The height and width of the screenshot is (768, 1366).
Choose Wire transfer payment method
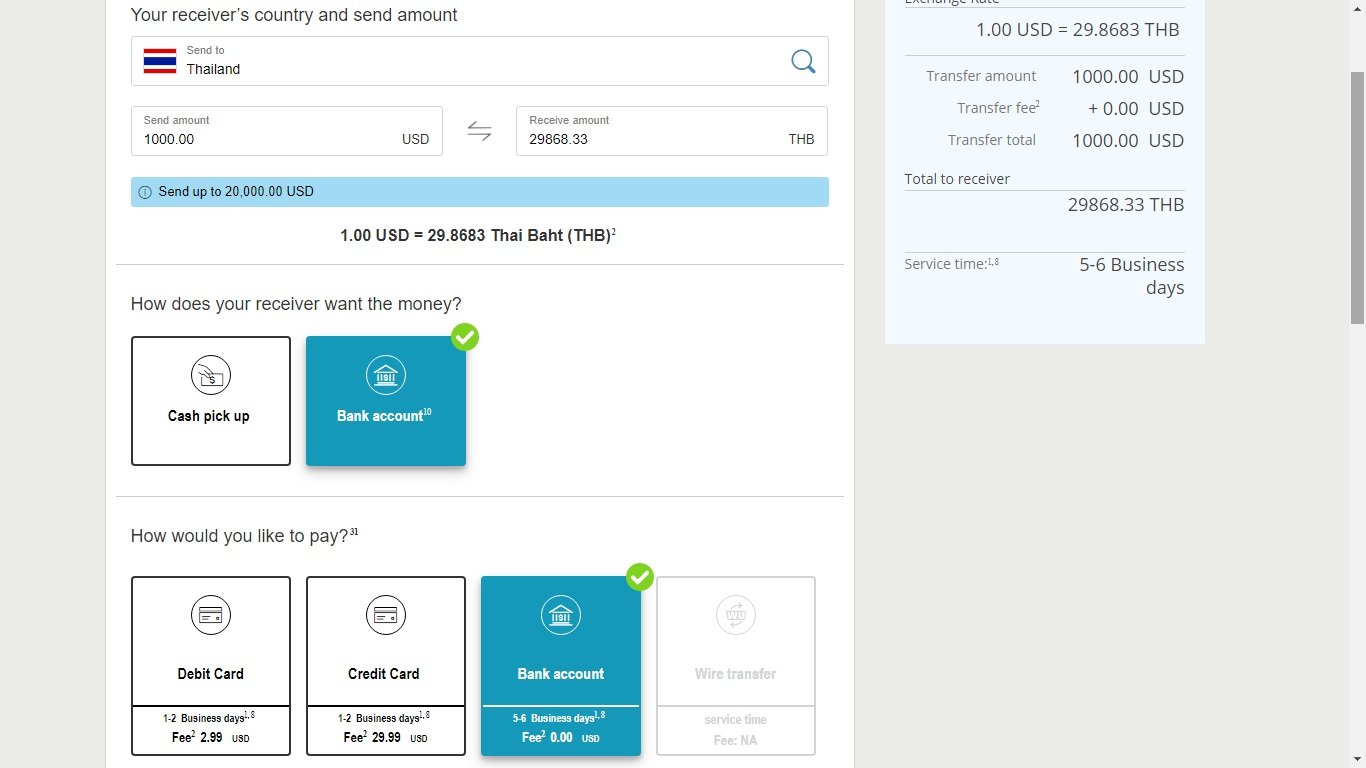(736, 666)
